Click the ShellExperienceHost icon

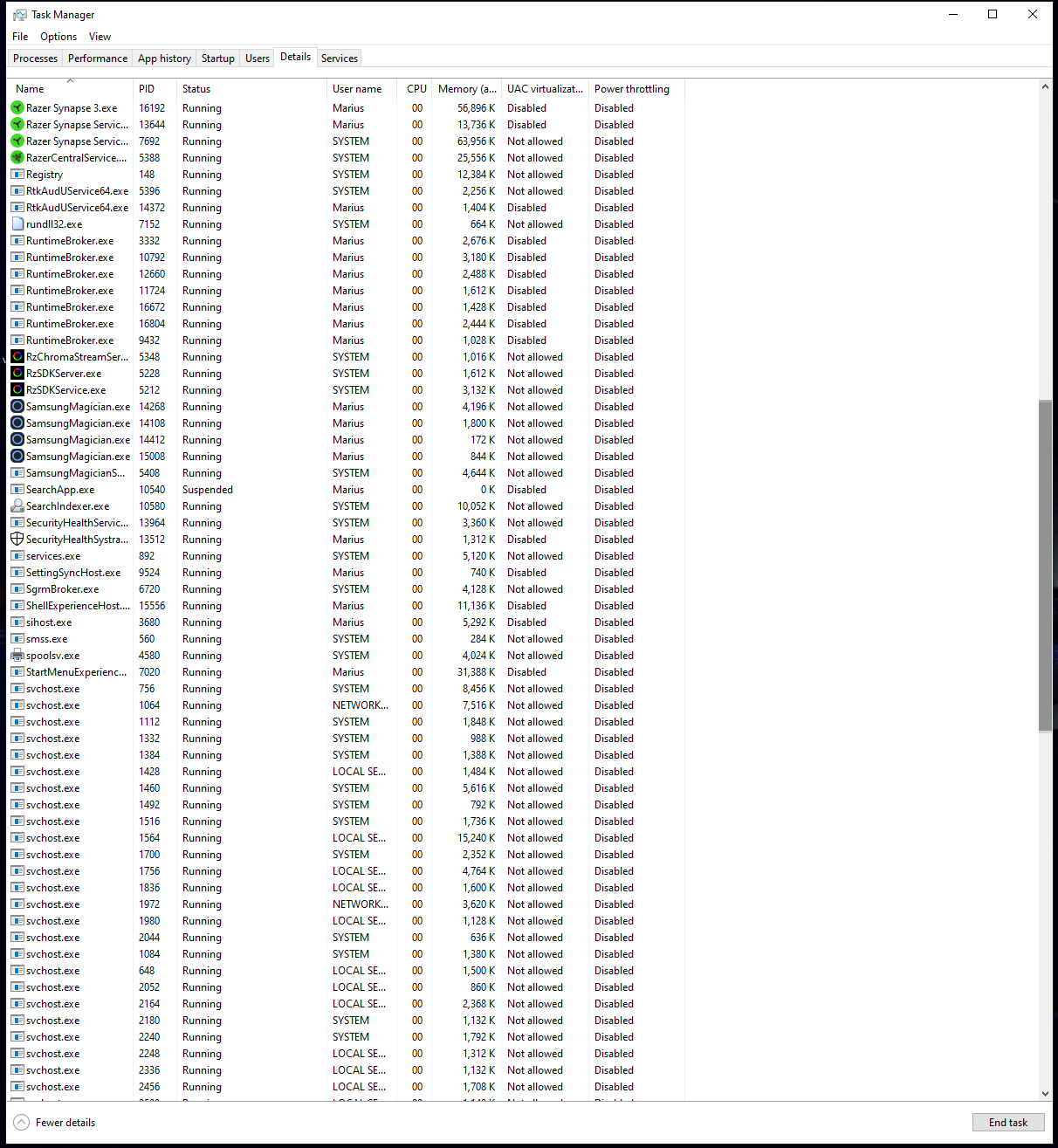pyautogui.click(x=17, y=606)
